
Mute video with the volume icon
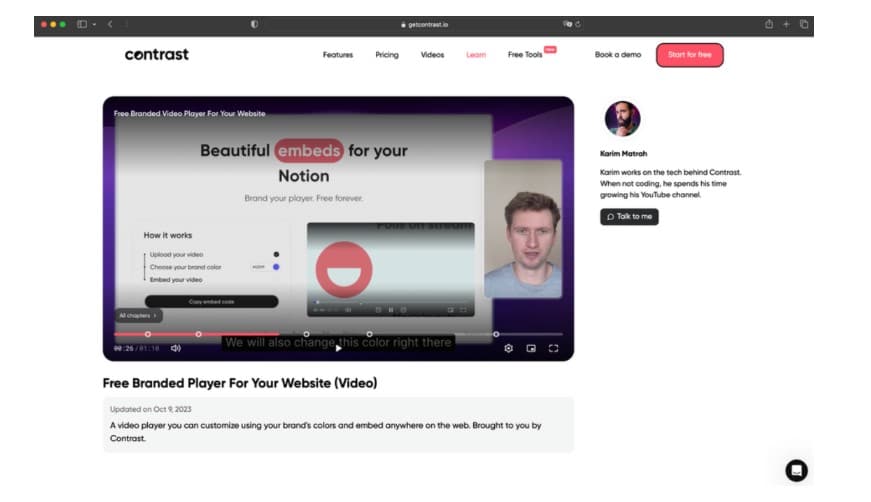[176, 348]
